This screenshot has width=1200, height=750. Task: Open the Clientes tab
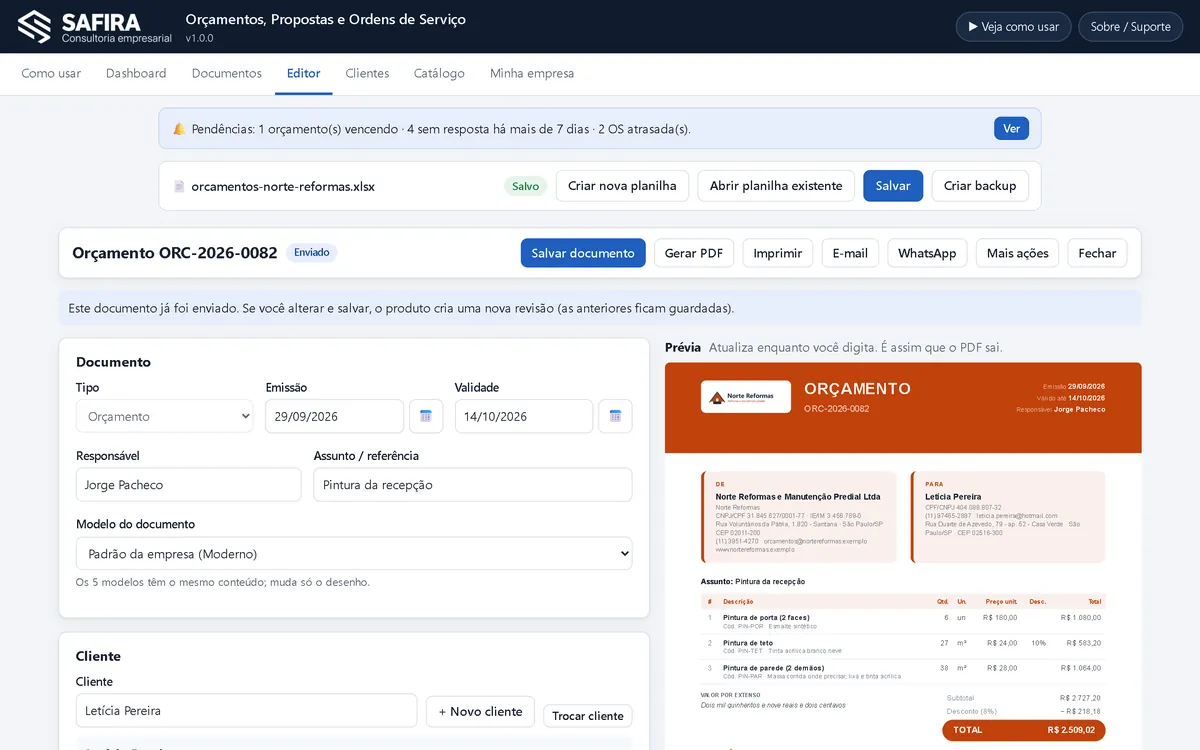click(x=367, y=73)
